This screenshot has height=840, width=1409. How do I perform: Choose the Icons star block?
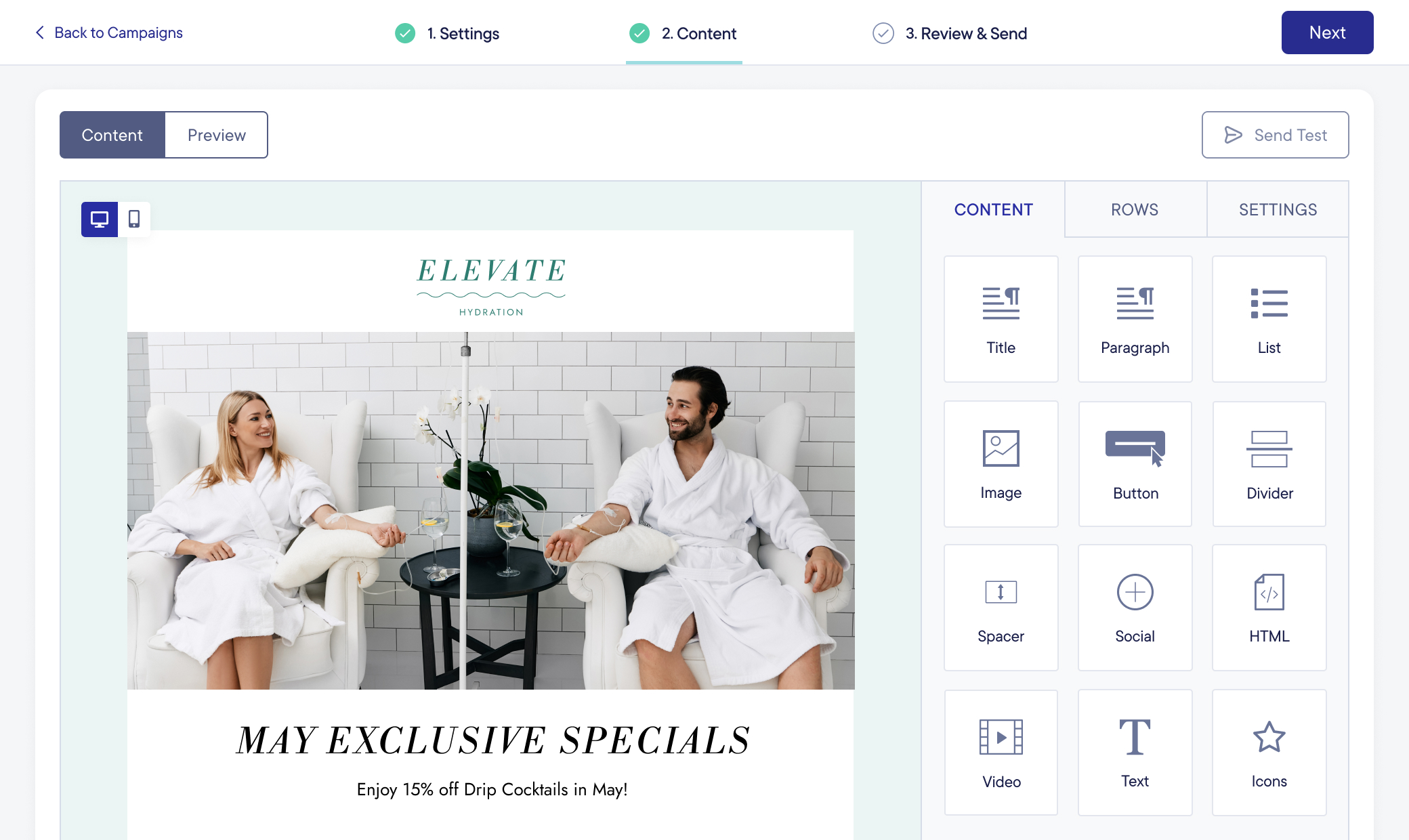1269,753
